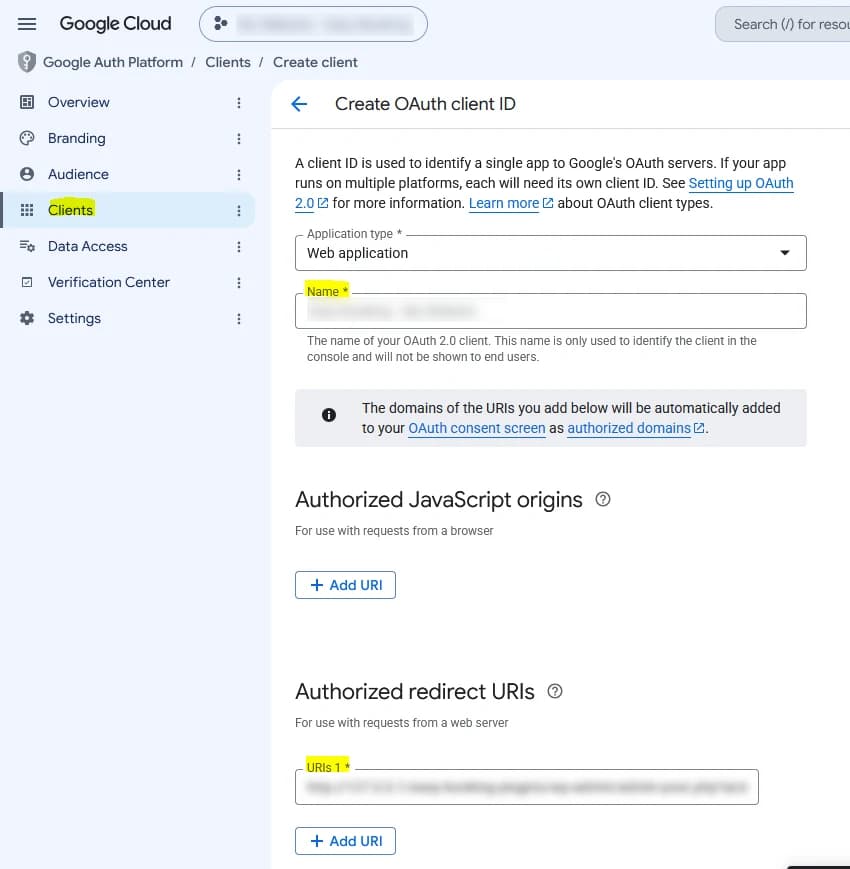Click the Authorized redirect URIs heading
The width and height of the screenshot is (850, 869).
click(x=414, y=692)
